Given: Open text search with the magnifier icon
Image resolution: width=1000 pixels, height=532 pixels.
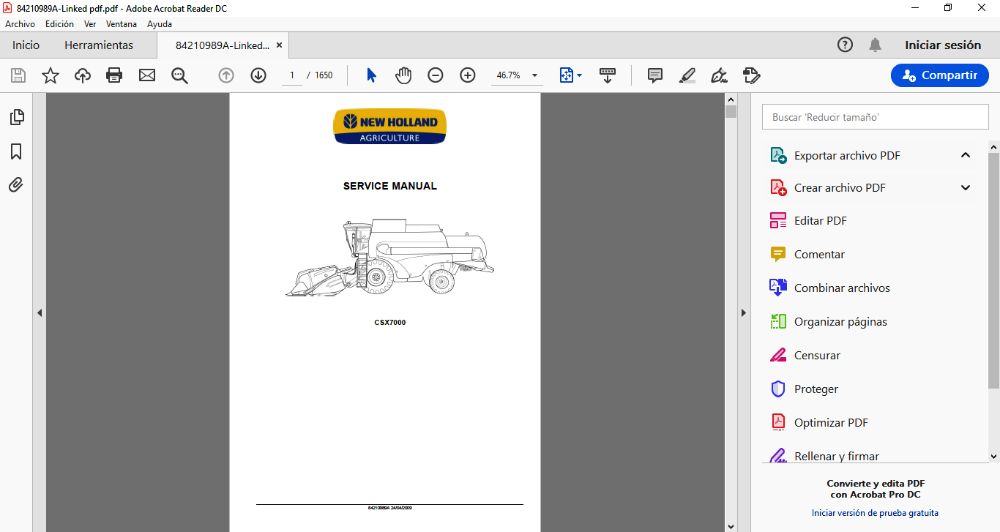Looking at the screenshot, I should [179, 75].
